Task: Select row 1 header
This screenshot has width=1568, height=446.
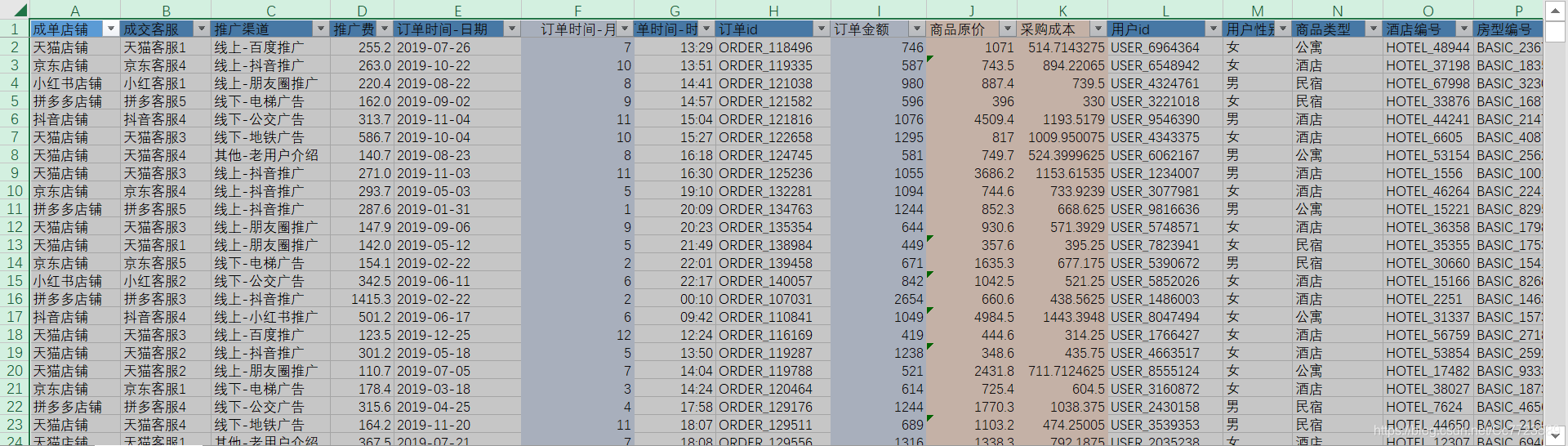Action: pos(15,29)
